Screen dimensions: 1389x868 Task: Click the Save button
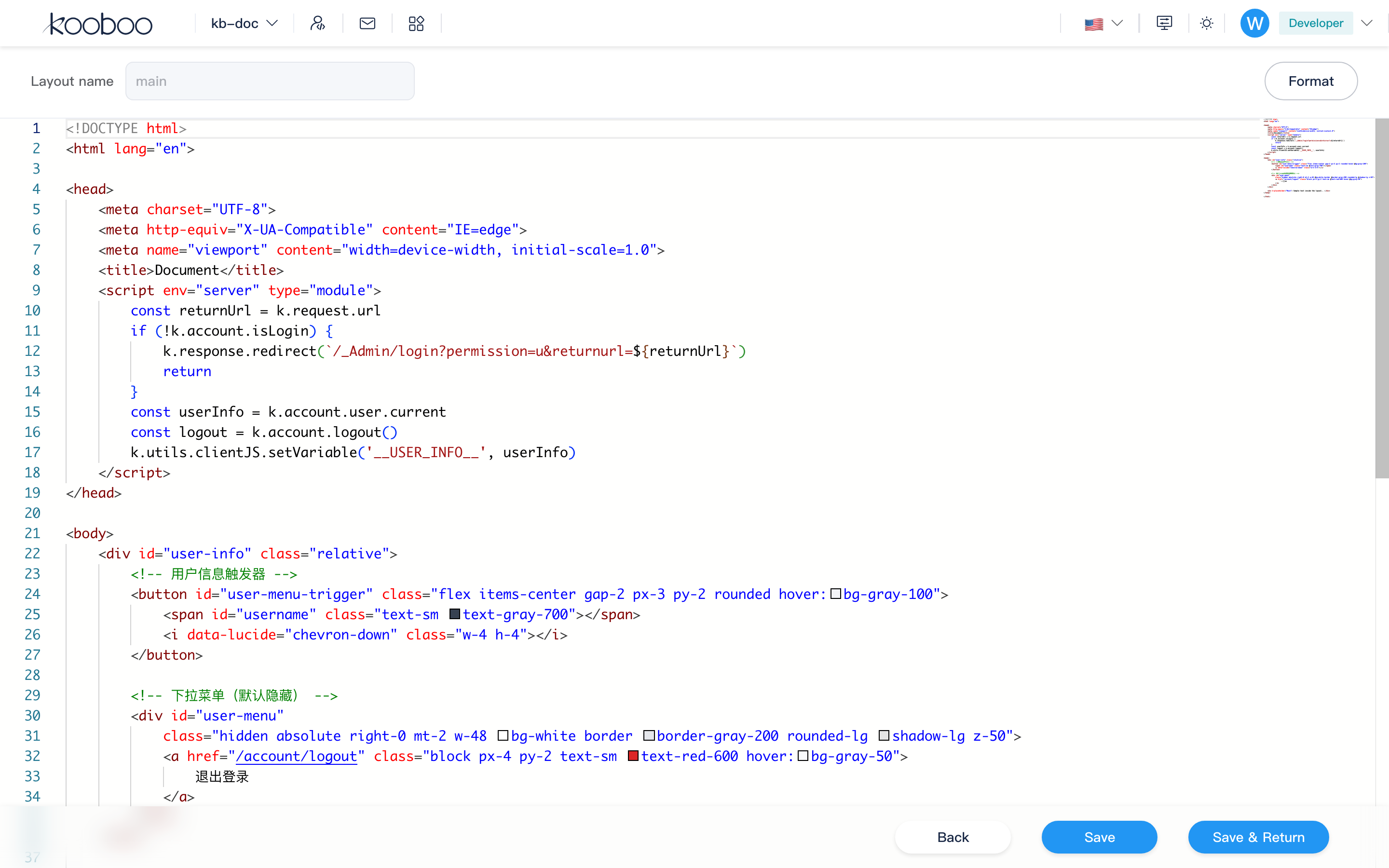click(x=1099, y=837)
